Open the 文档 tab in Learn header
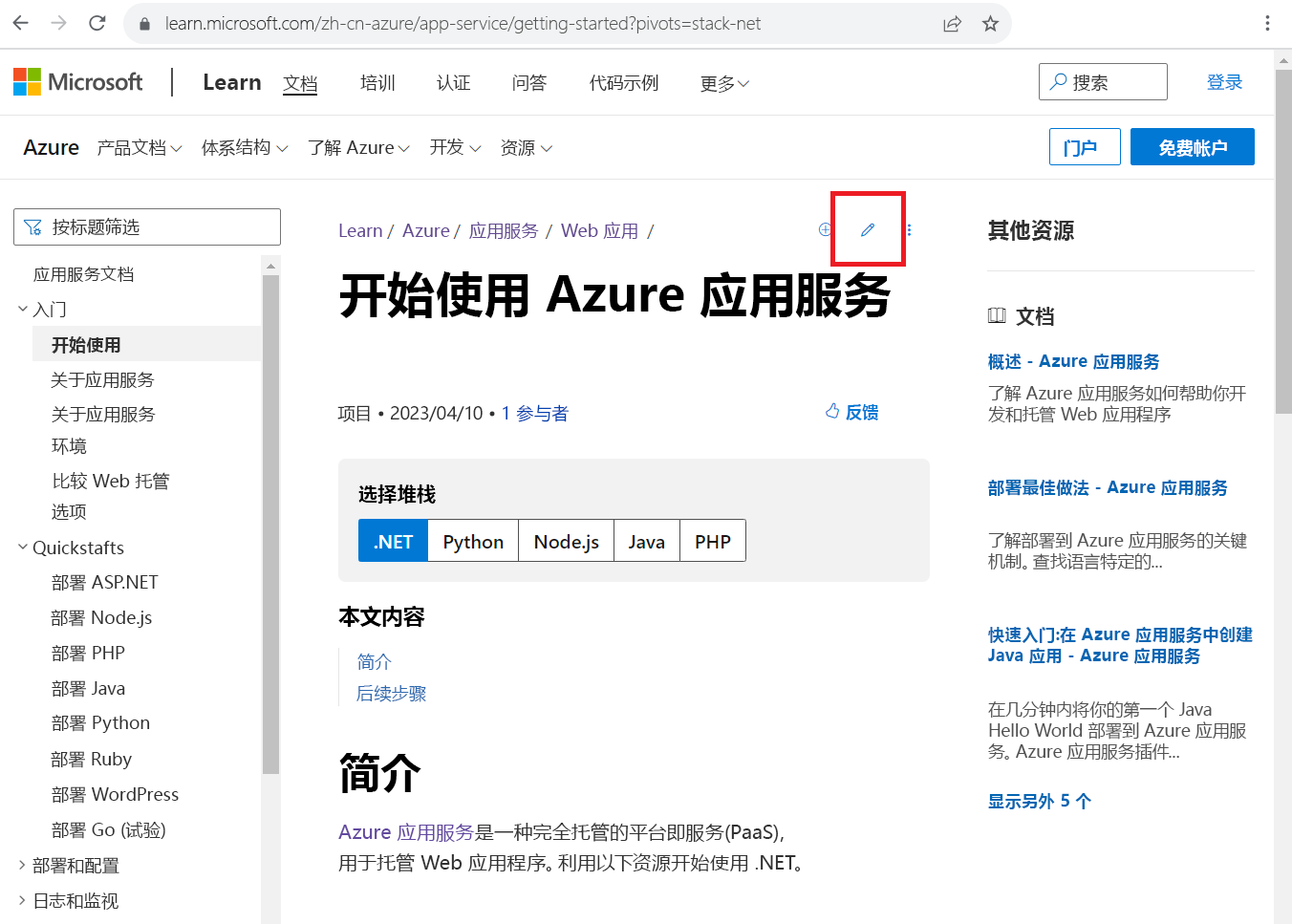The width and height of the screenshot is (1292, 924). click(300, 84)
